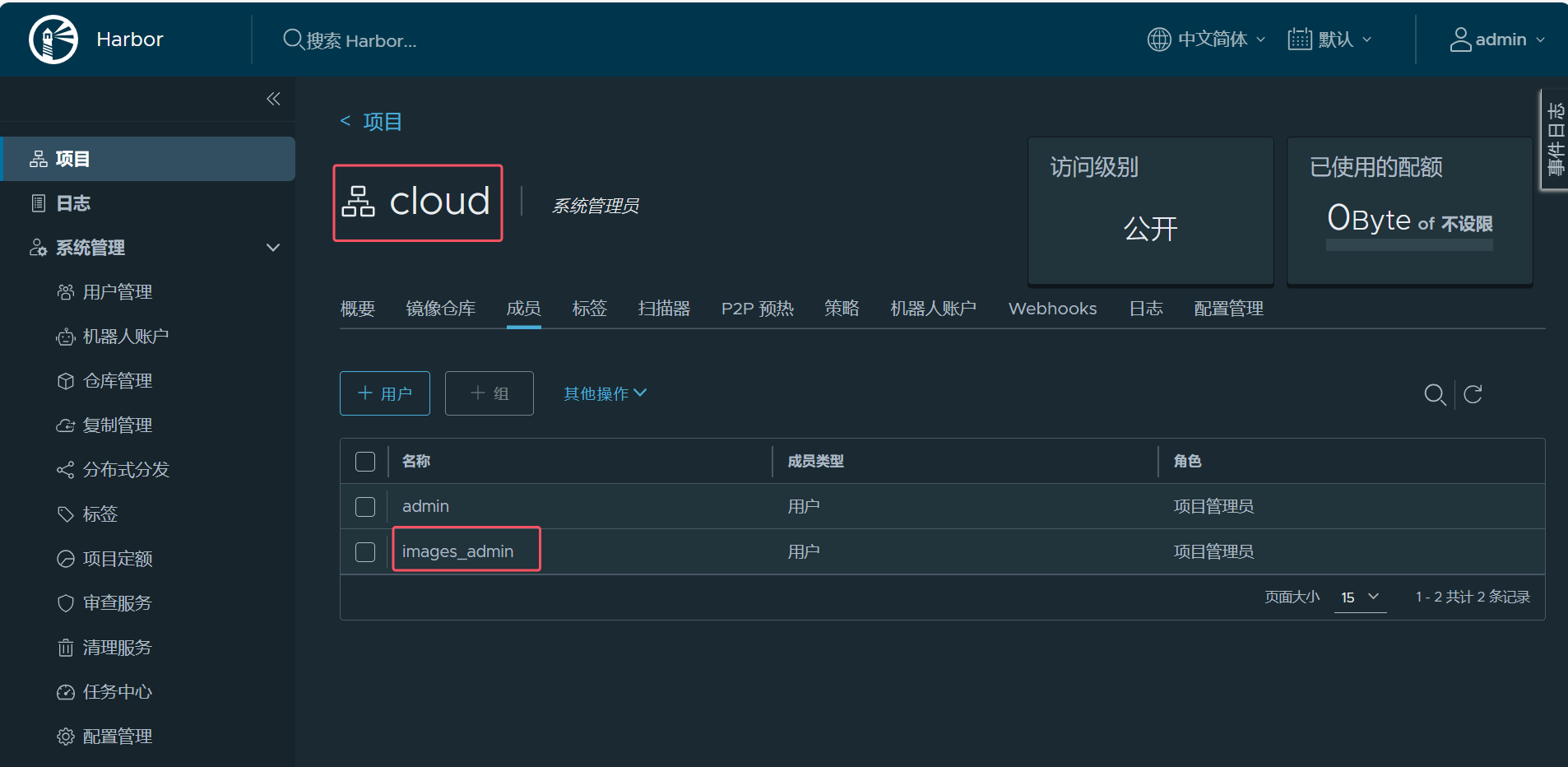Sort by the 名称 column header
This screenshot has height=767, width=1568.
[x=416, y=462]
